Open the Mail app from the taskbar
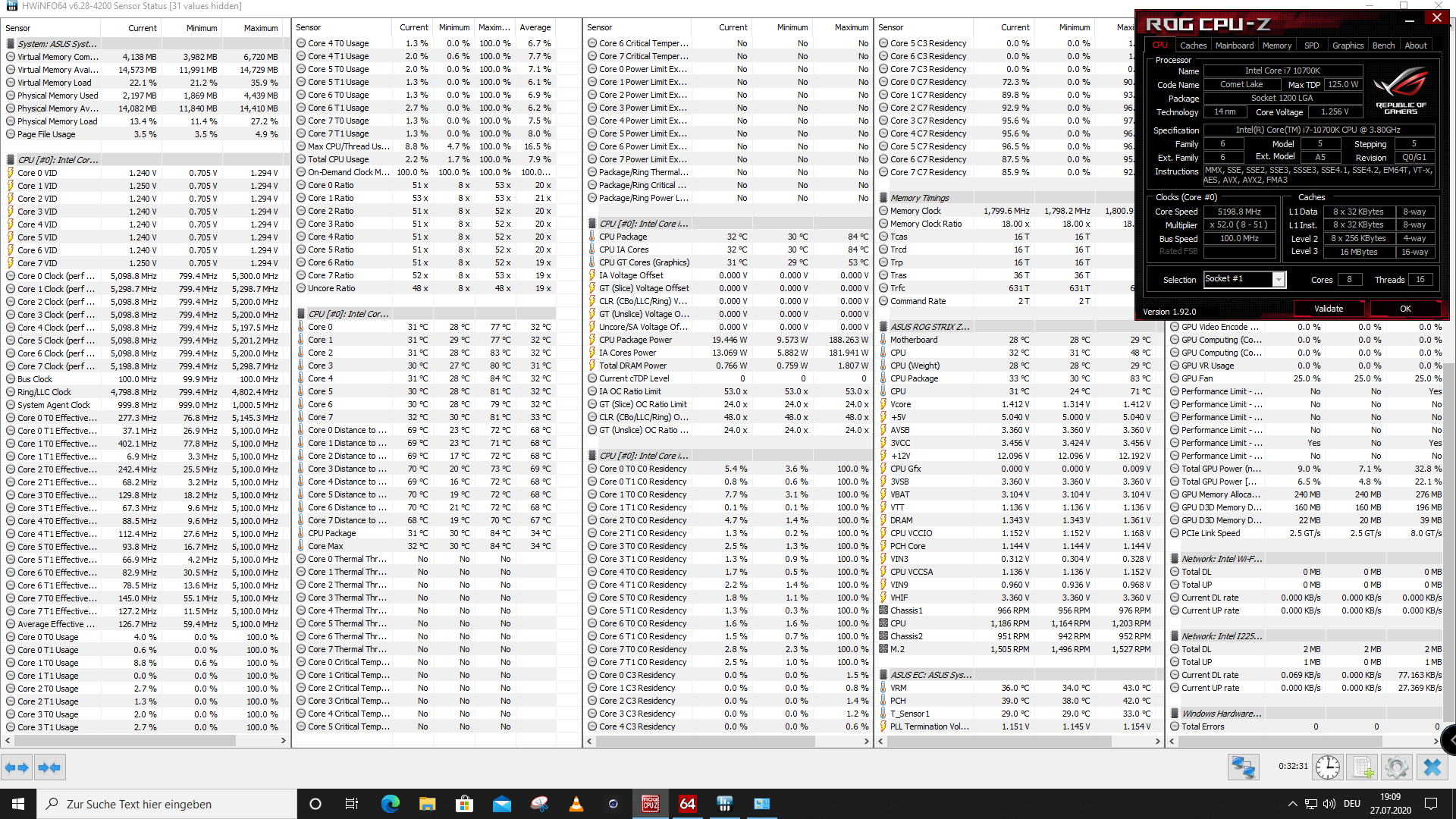The height and width of the screenshot is (819, 1456). click(x=501, y=804)
